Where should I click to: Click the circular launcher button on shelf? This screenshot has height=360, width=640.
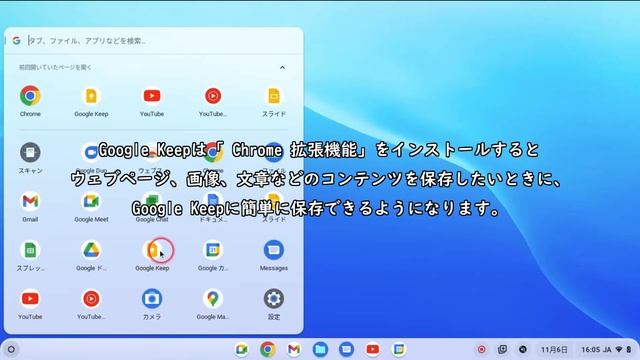click(x=11, y=349)
